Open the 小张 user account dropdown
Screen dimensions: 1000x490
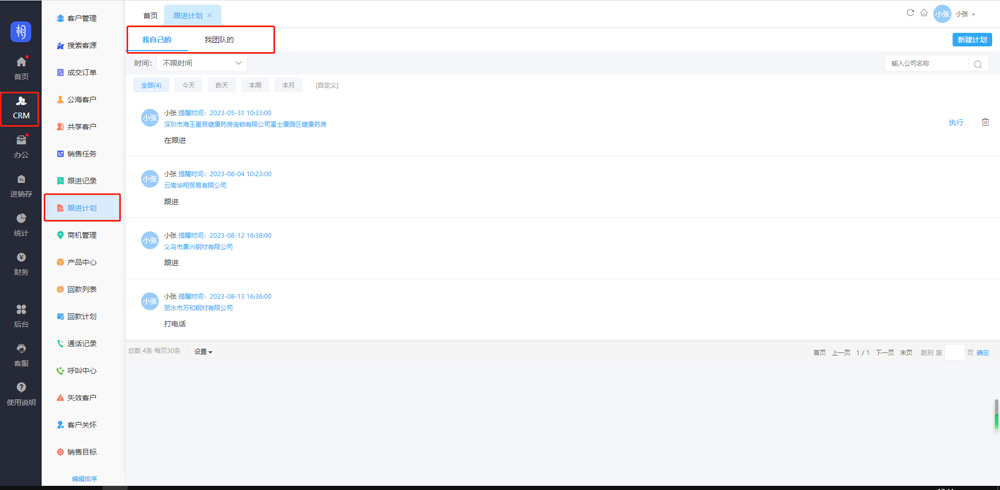955,14
